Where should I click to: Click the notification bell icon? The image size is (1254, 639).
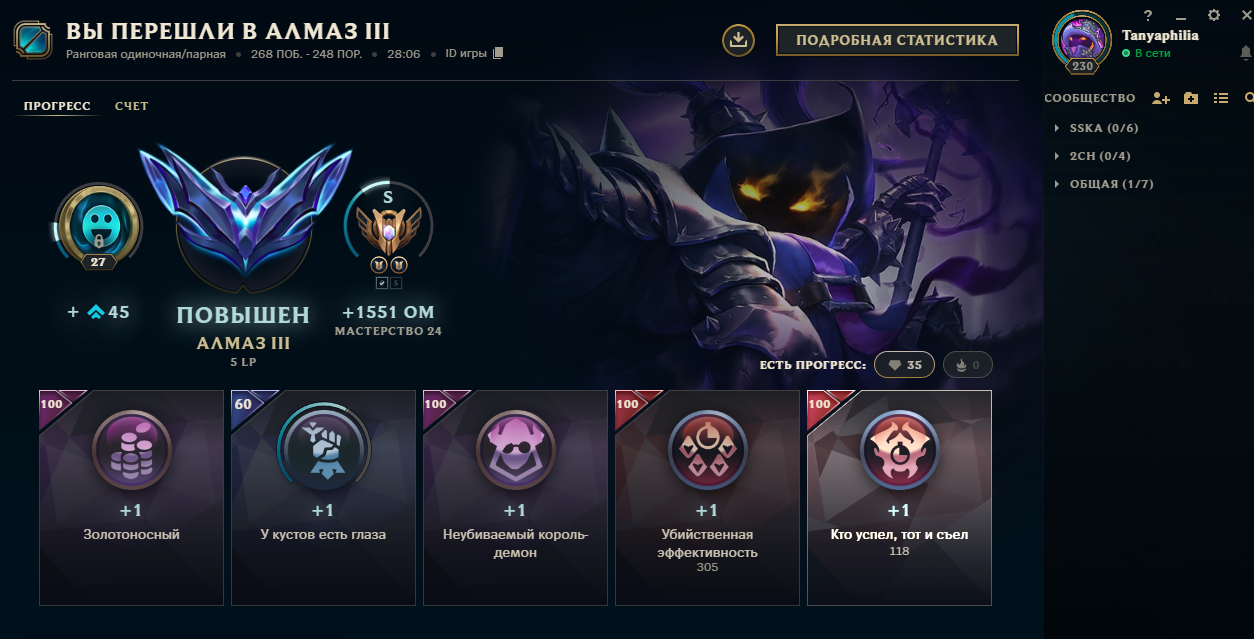pos(1245,53)
